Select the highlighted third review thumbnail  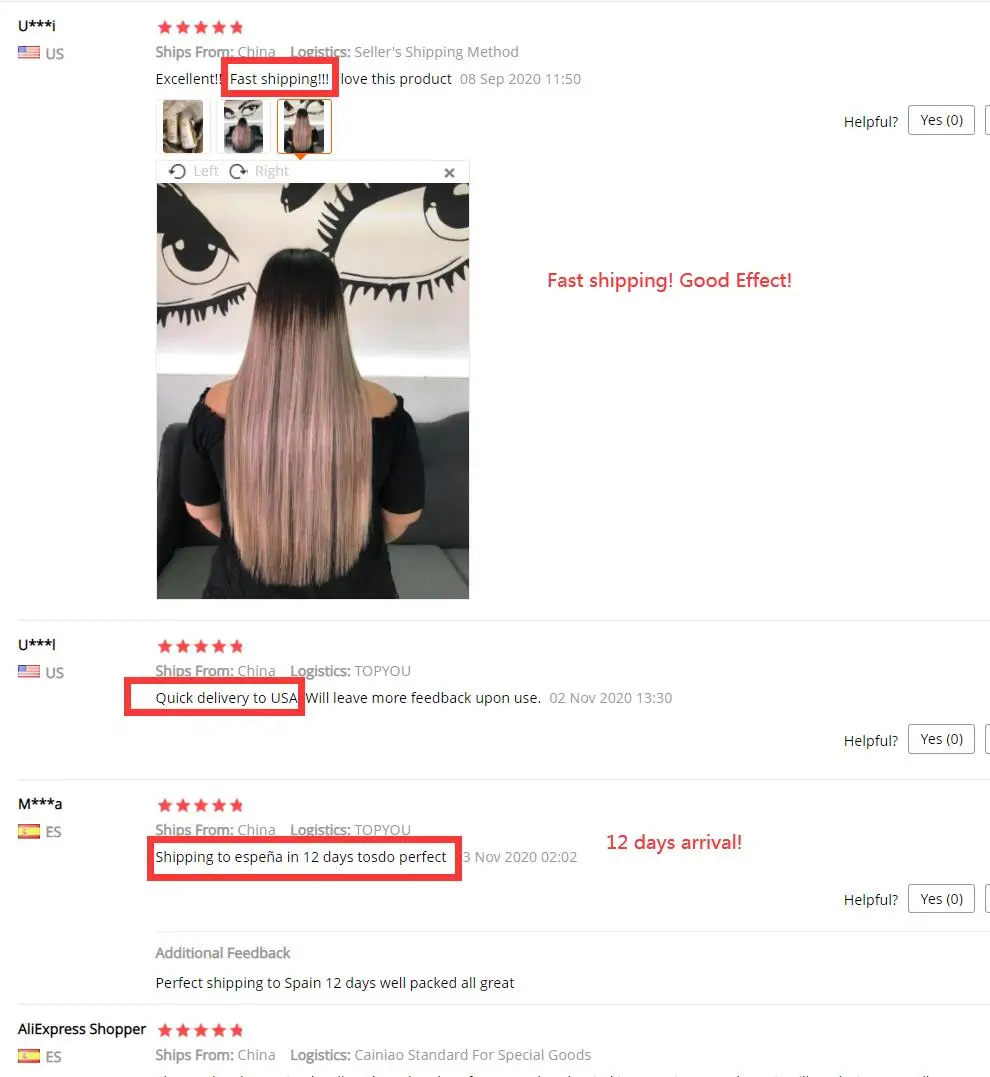point(304,126)
